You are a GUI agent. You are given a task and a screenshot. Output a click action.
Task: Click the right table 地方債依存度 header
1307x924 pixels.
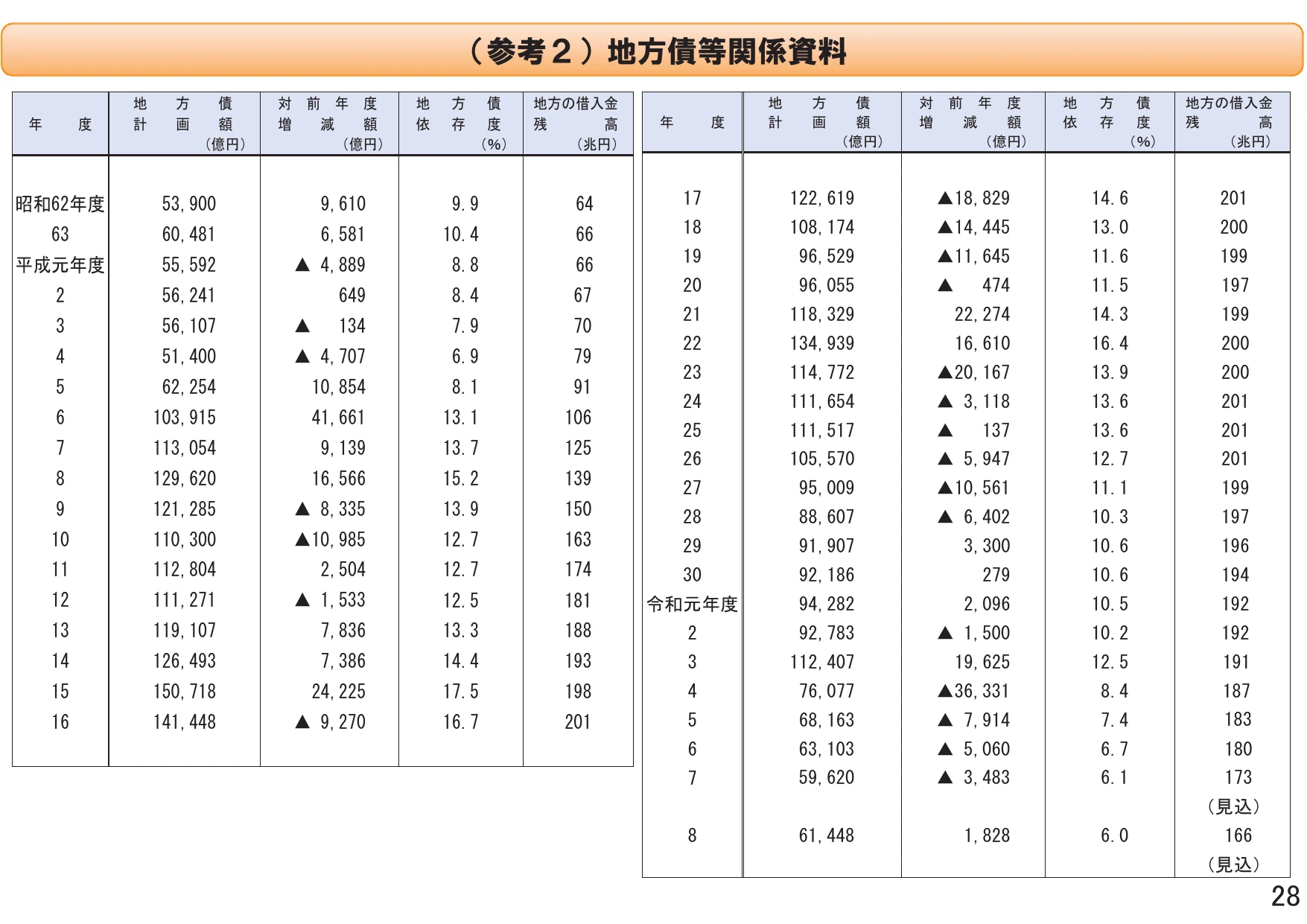[1110, 121]
